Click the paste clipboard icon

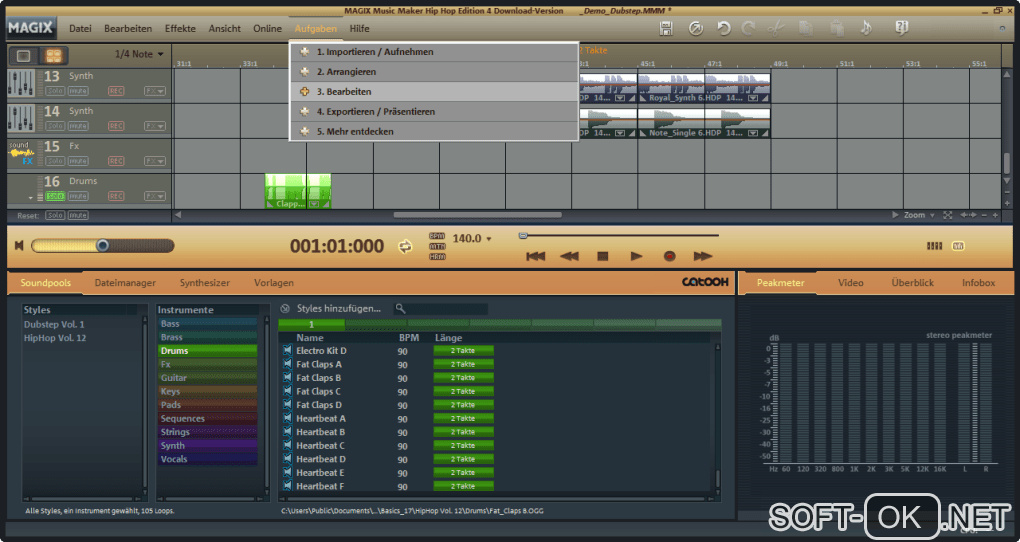(837, 28)
